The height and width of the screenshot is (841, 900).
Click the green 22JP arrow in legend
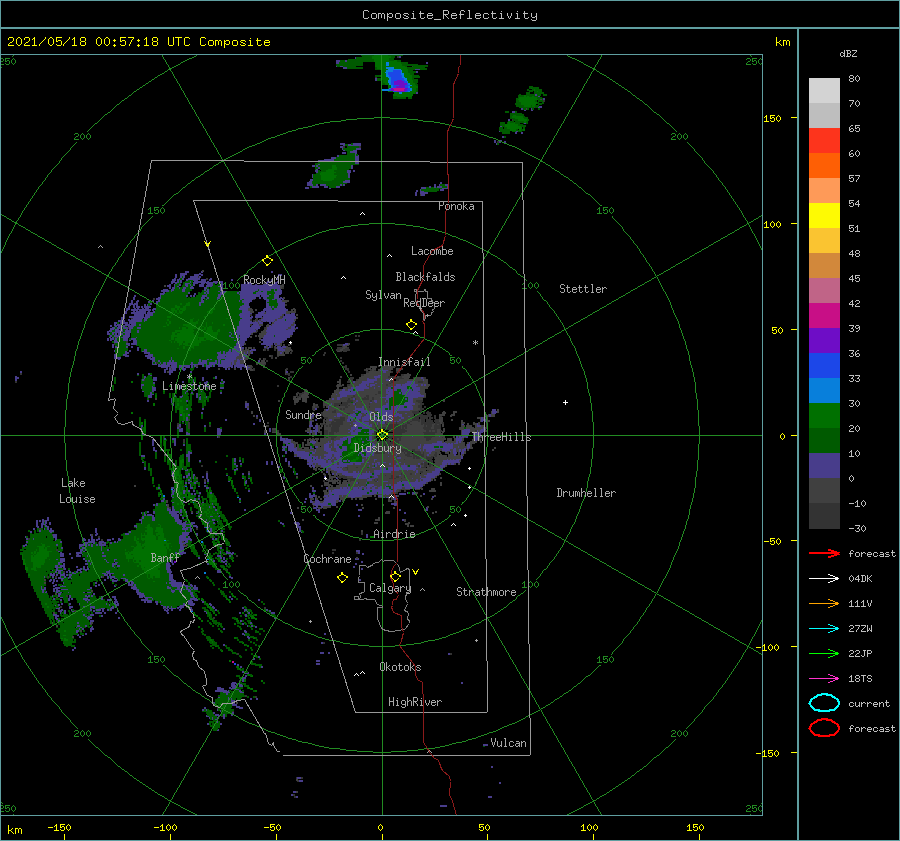824,653
